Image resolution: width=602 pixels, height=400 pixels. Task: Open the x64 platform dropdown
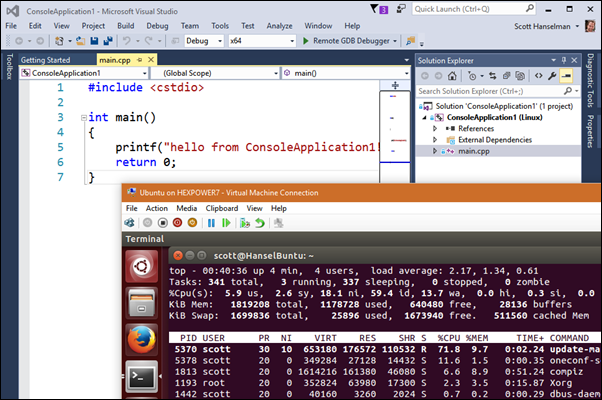[292, 41]
